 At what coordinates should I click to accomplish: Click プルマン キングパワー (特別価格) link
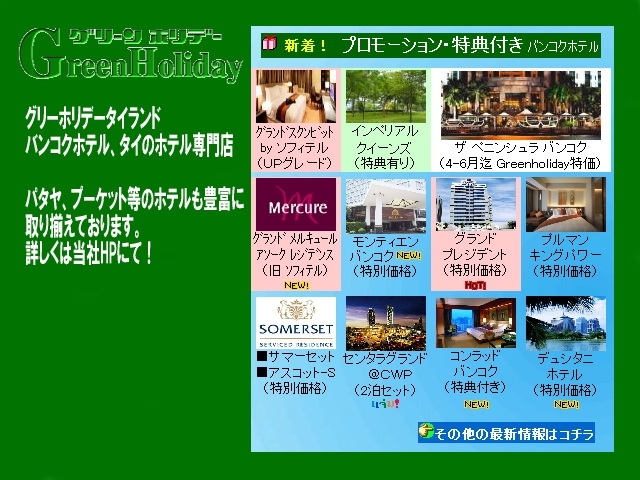[565, 256]
